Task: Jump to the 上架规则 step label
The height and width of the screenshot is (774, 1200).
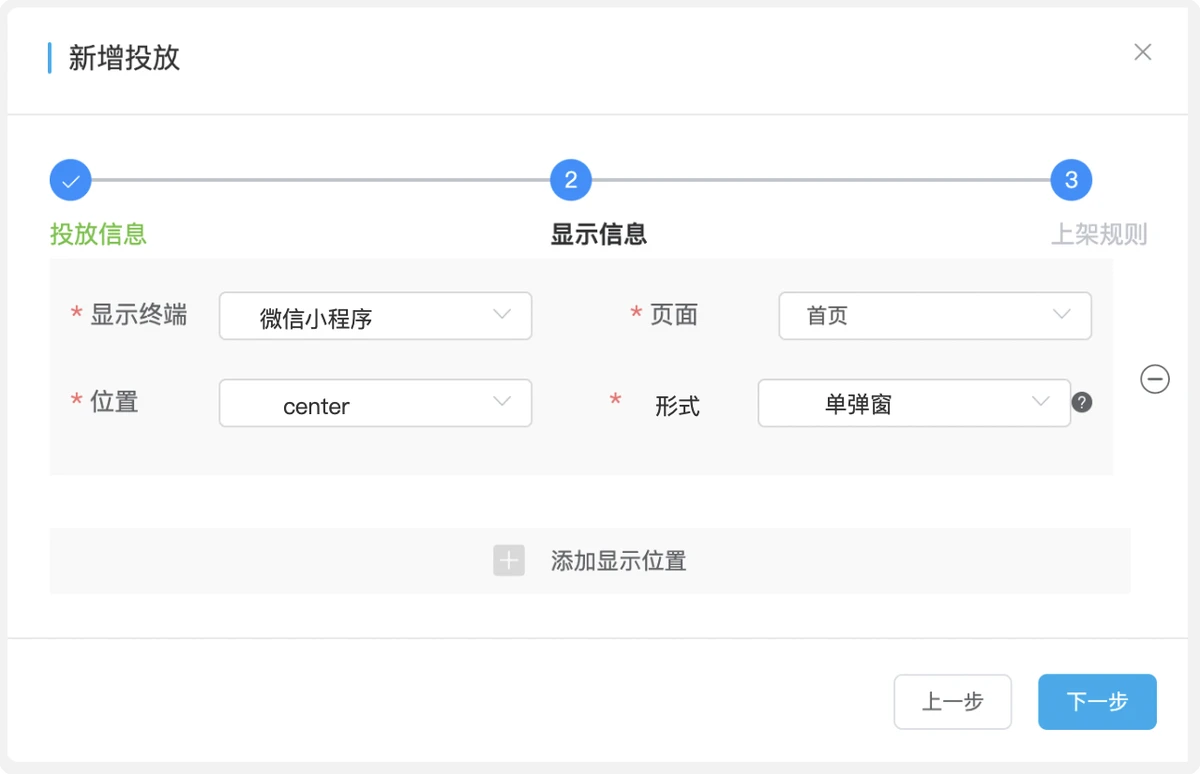Action: 1098,234
